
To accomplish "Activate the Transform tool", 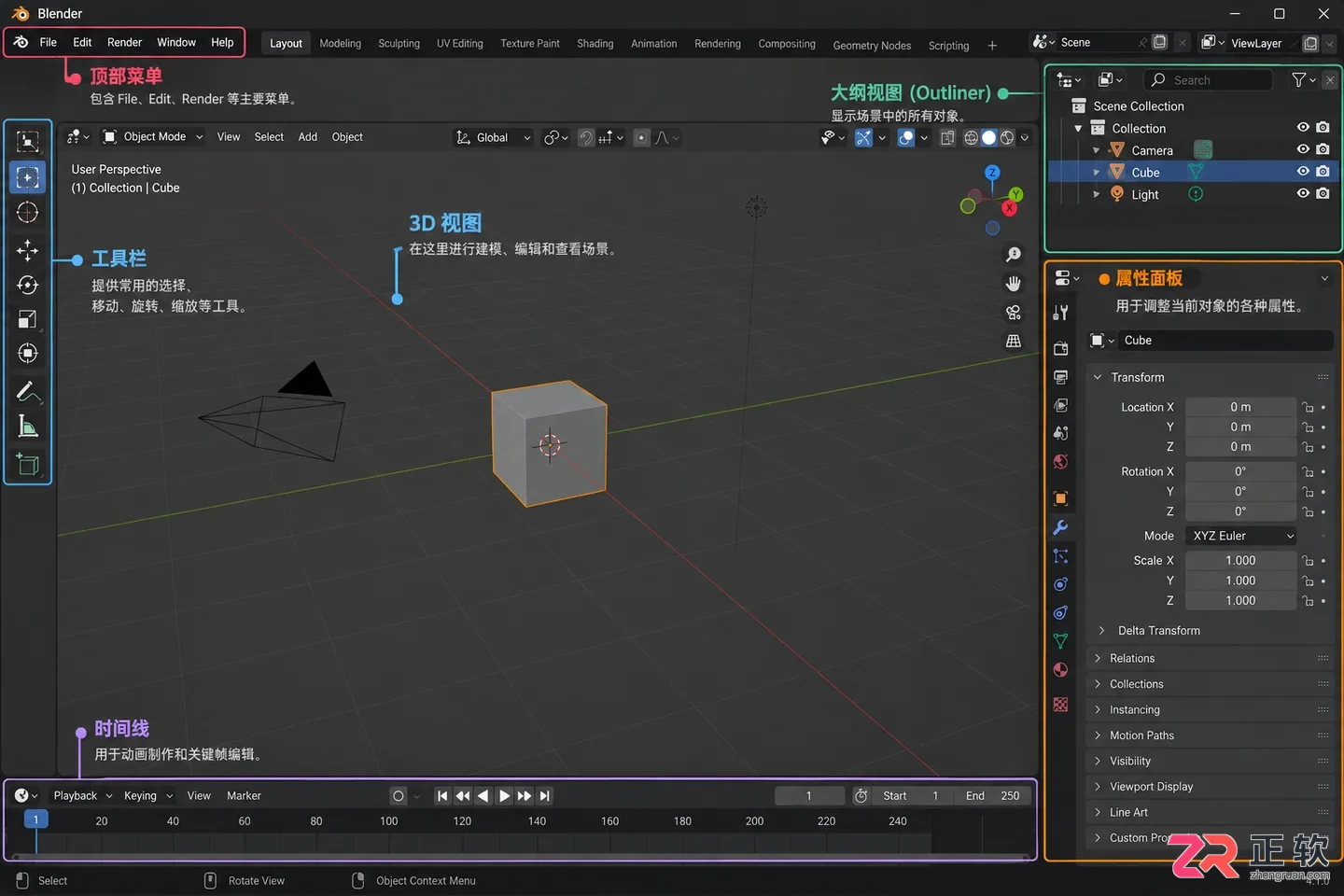I will pos(27,353).
